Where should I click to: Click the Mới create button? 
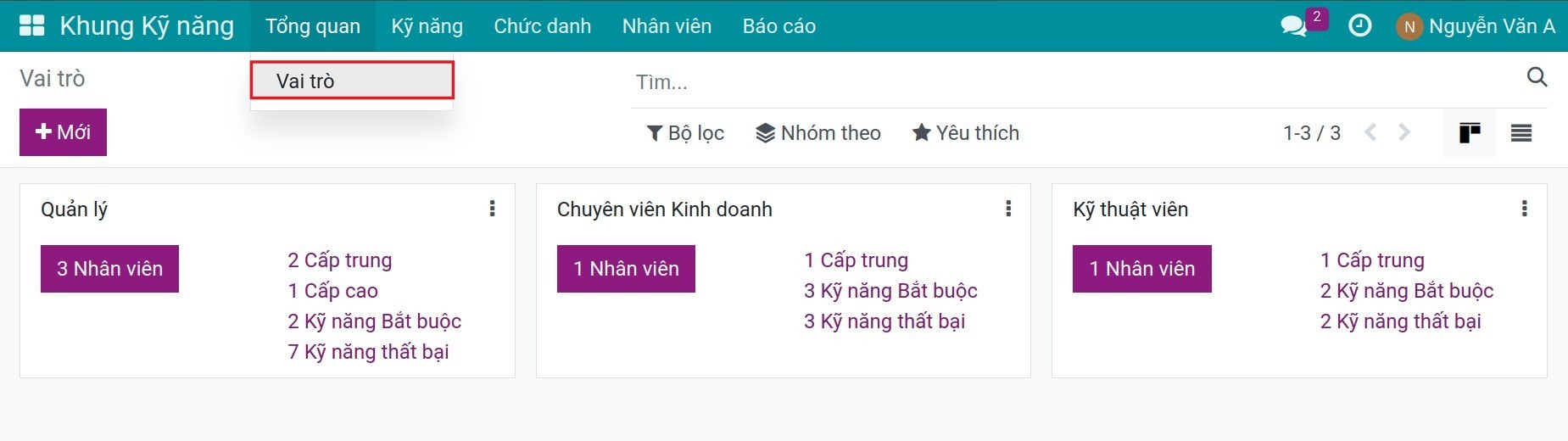pos(63,132)
